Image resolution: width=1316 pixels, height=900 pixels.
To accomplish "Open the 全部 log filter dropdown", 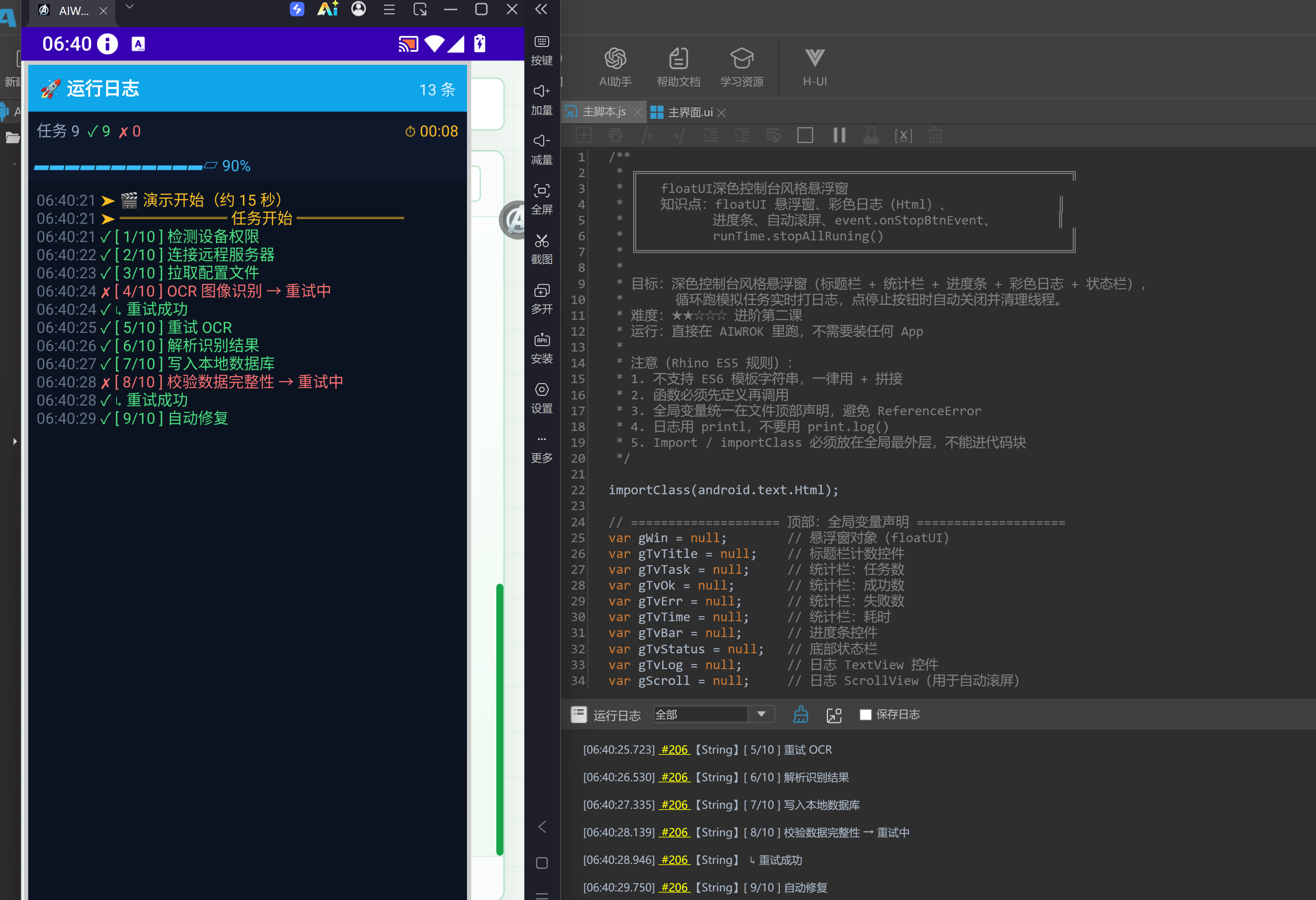I will pyautogui.click(x=713, y=714).
